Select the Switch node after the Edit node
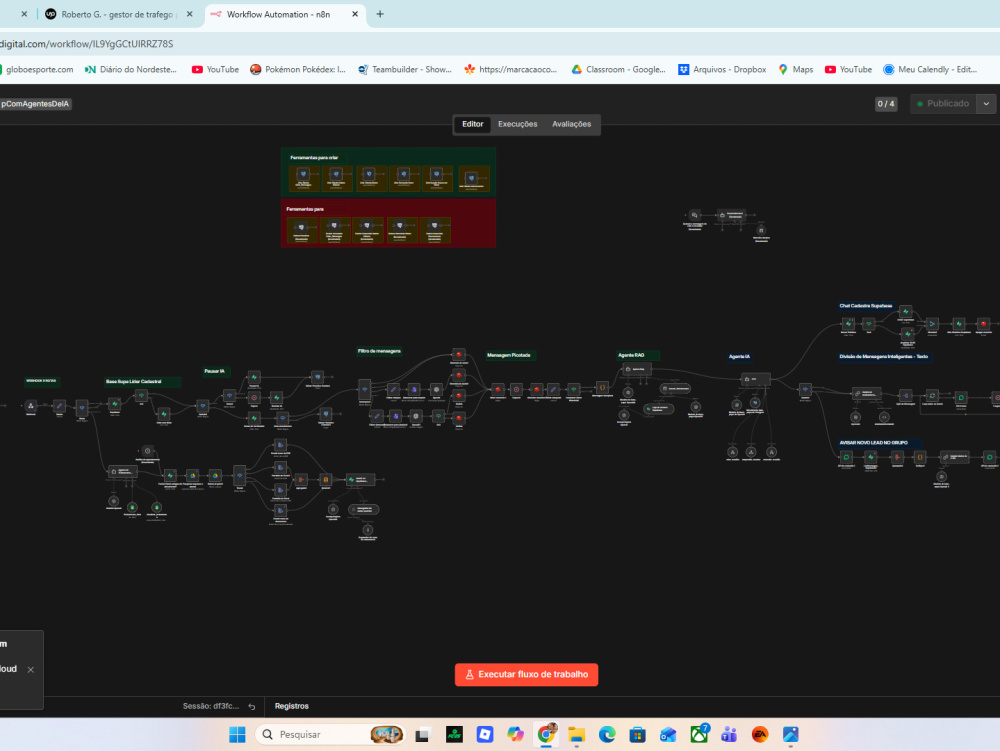 [x=82, y=408]
